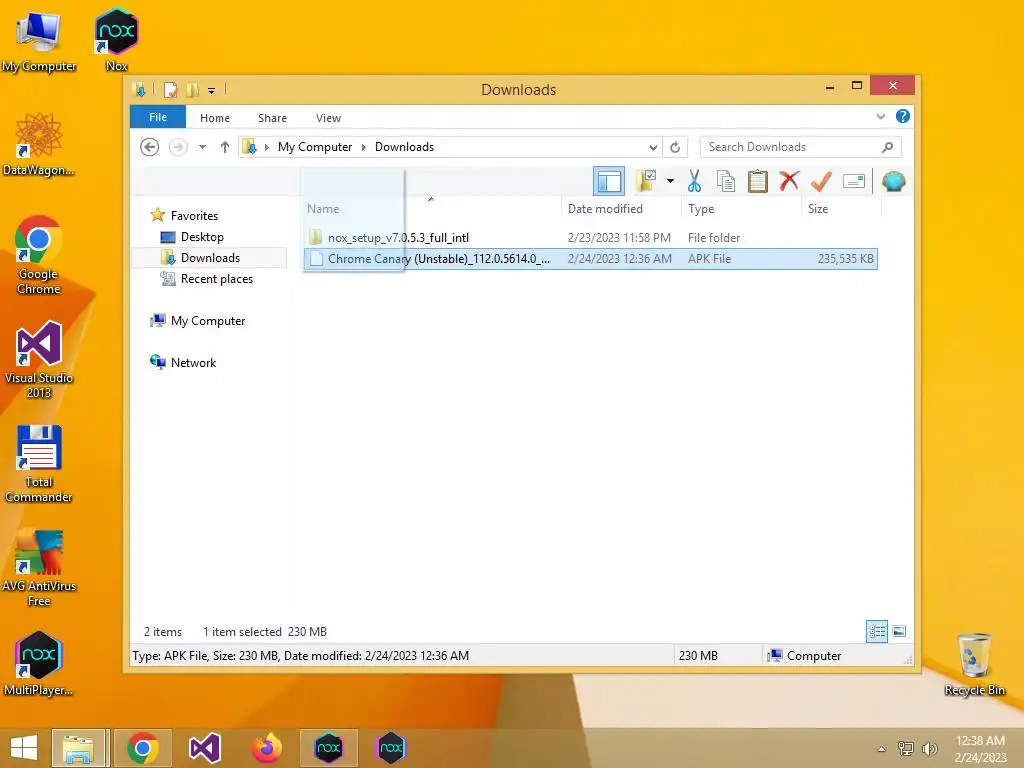Screen dimensions: 1024x768
Task: Click the Rename toolbar icon
Action: click(854, 181)
